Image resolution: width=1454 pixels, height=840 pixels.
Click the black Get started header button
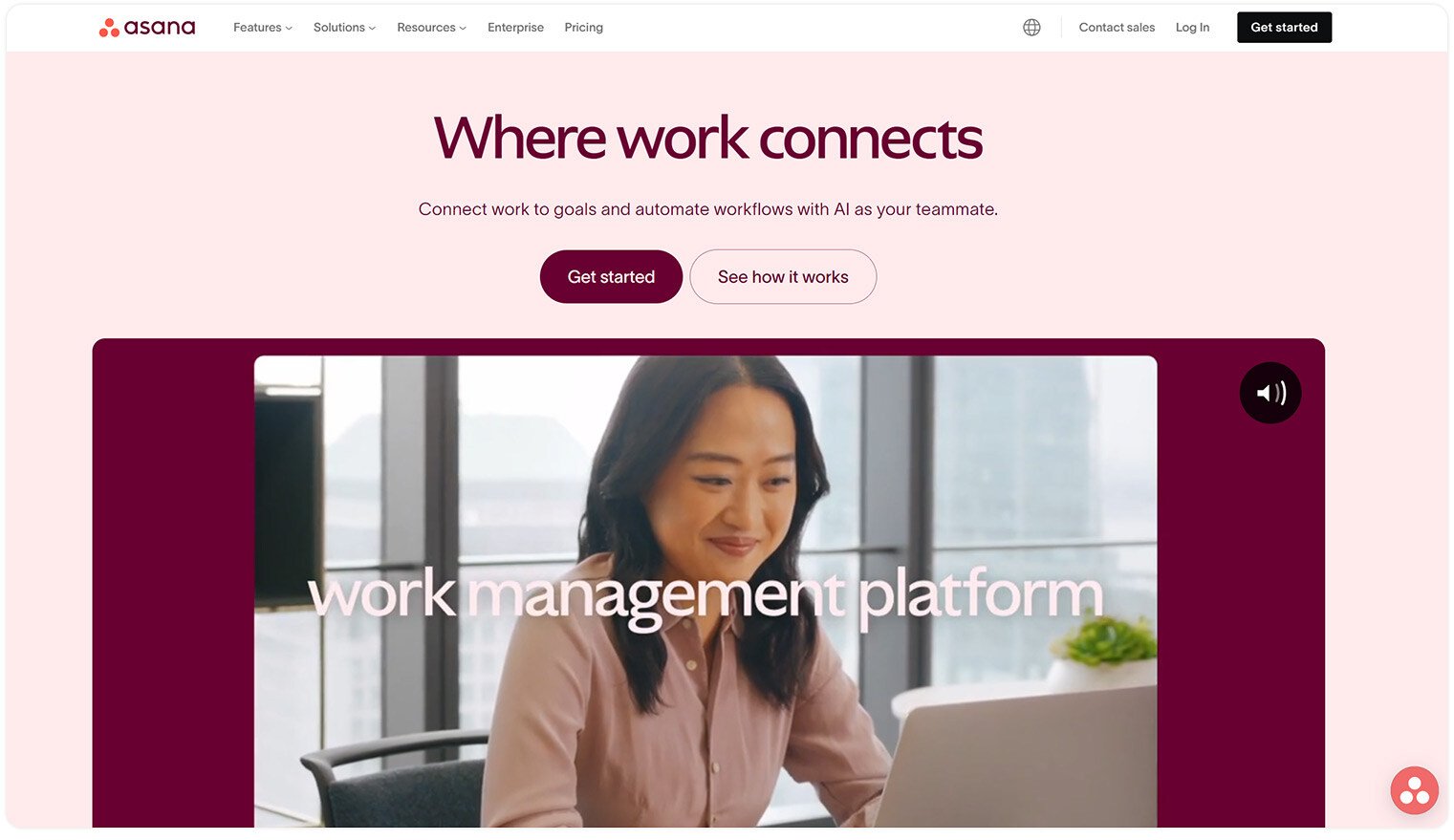pyautogui.click(x=1284, y=28)
